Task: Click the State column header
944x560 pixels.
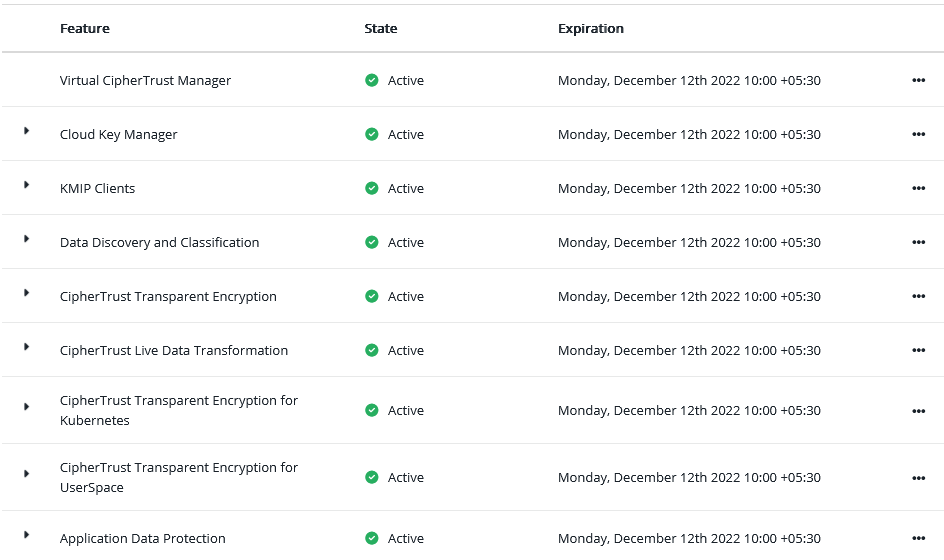Action: (380, 29)
